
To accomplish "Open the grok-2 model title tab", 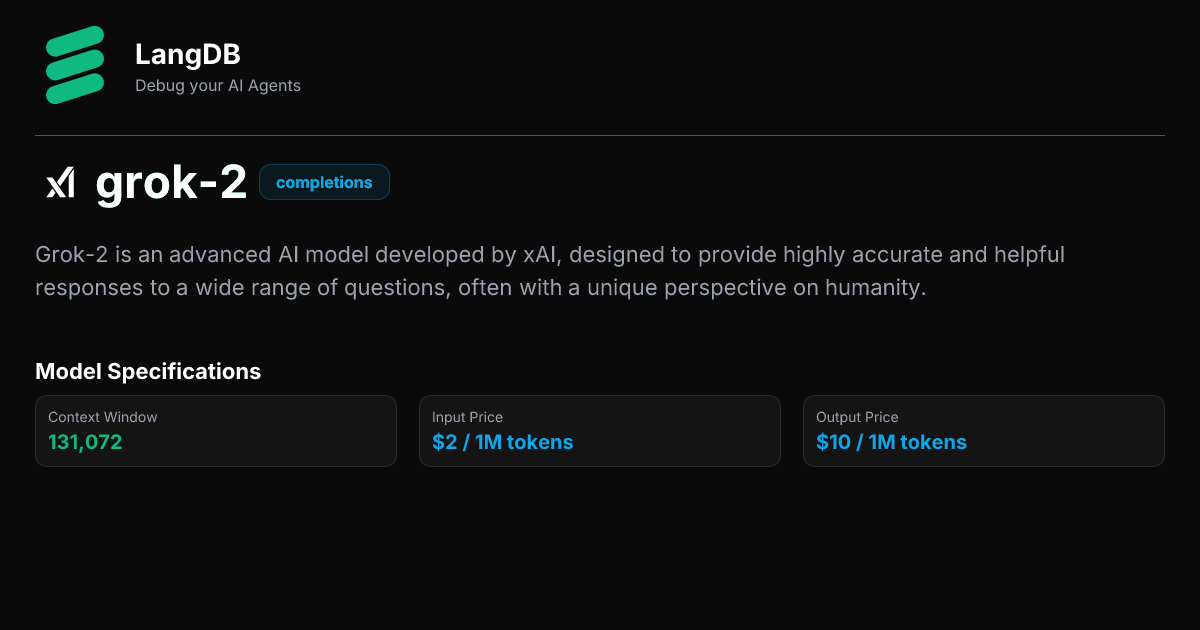I will click(171, 182).
